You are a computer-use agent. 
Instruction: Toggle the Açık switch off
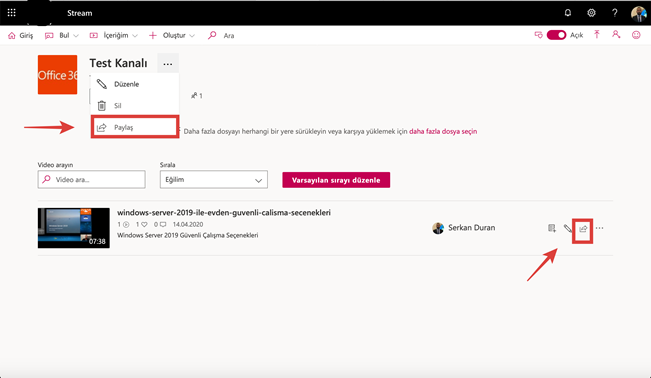pos(556,35)
